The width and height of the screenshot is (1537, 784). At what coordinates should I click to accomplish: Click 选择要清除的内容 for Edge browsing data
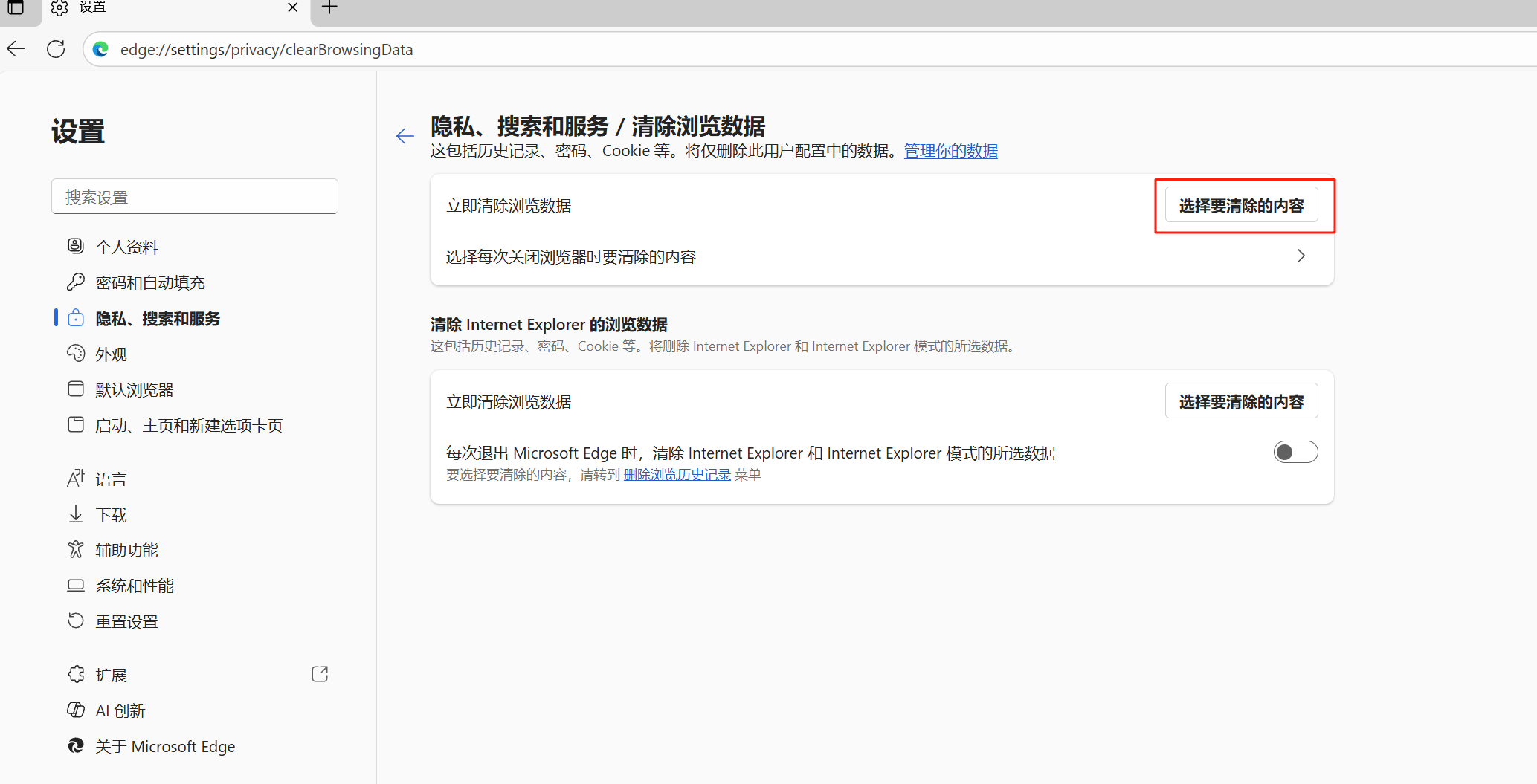tap(1241, 205)
